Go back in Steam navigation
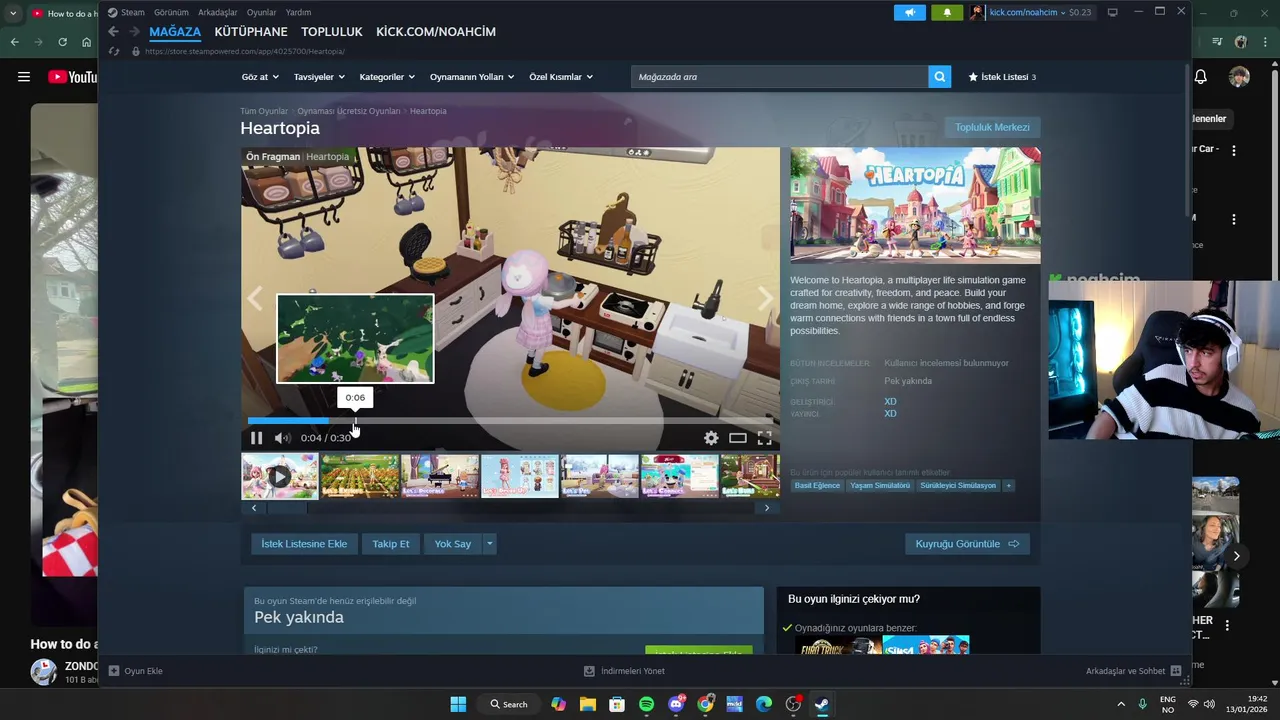 pos(113,32)
